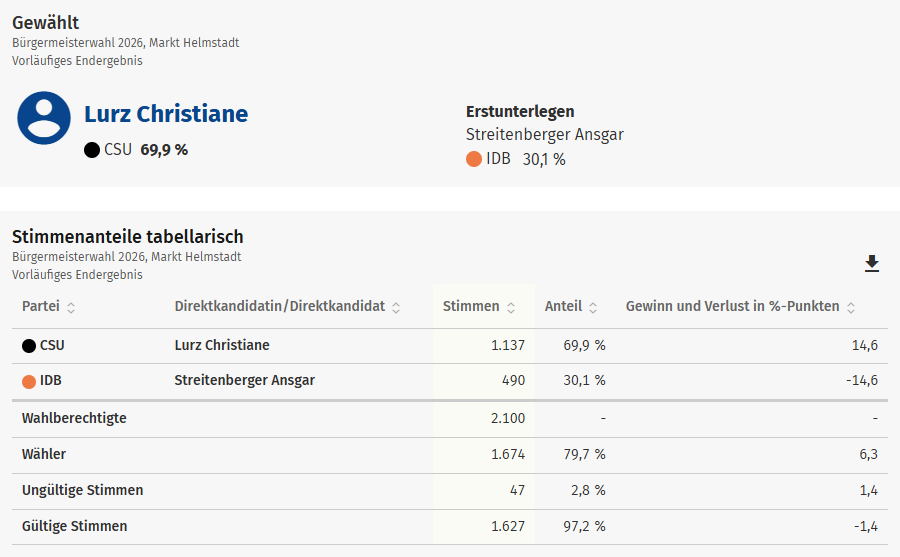Viewport: 900px width, 557px height.
Task: Click Stimmen column header label
Action: tap(471, 306)
